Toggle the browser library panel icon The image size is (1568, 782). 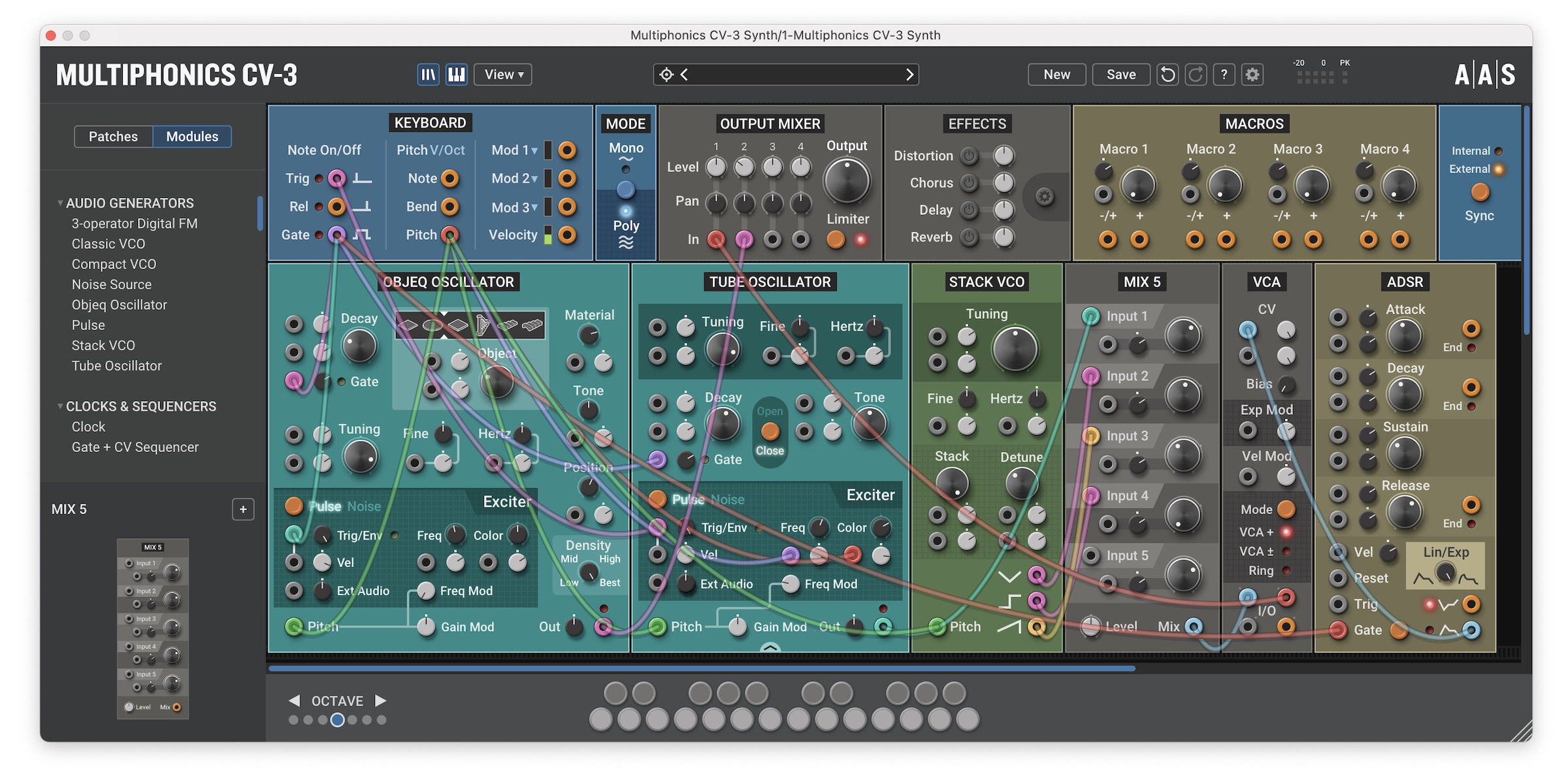click(x=428, y=74)
